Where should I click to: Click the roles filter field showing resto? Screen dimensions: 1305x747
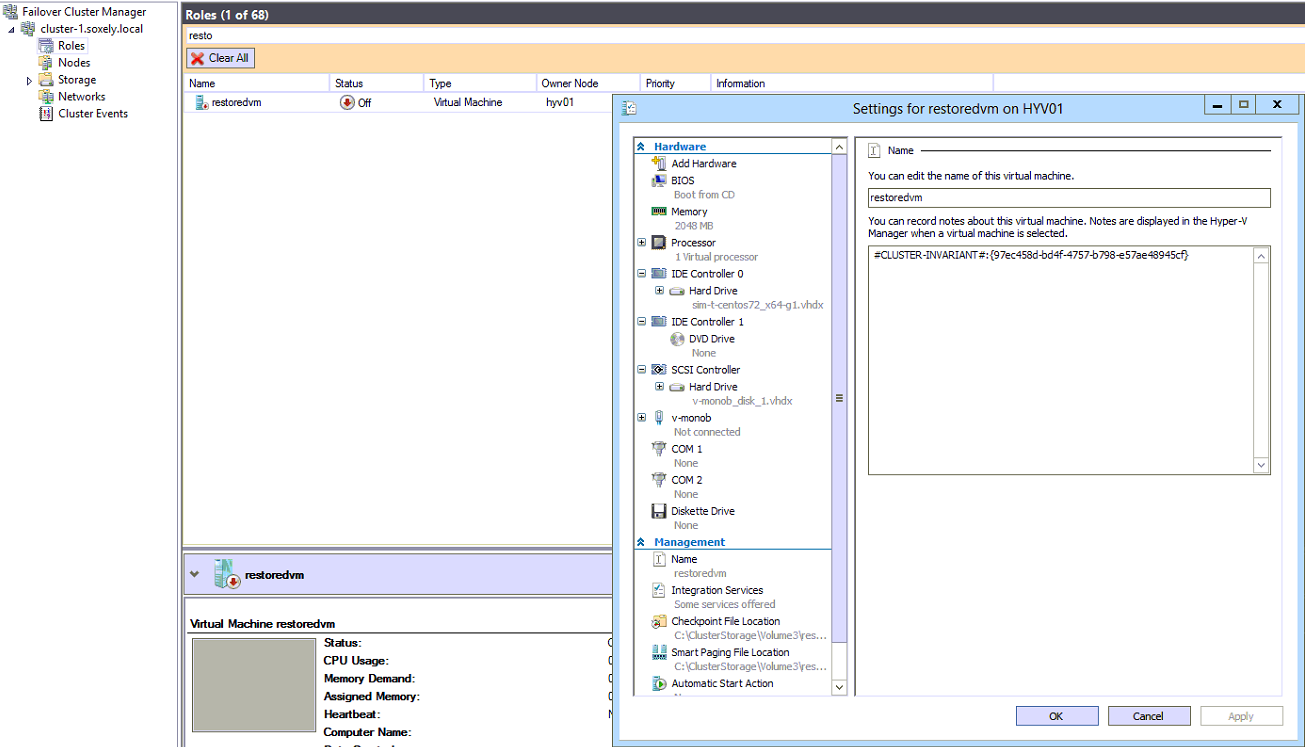coord(400,35)
